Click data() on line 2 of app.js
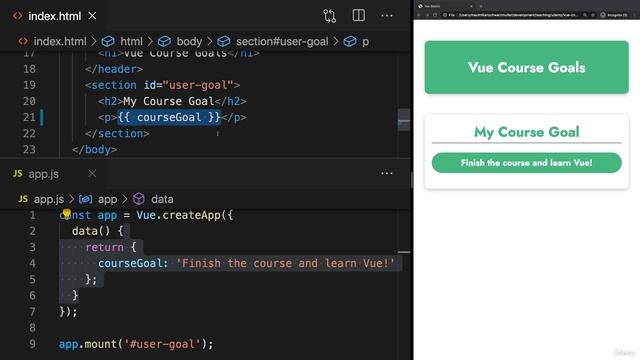 [x=91, y=231]
